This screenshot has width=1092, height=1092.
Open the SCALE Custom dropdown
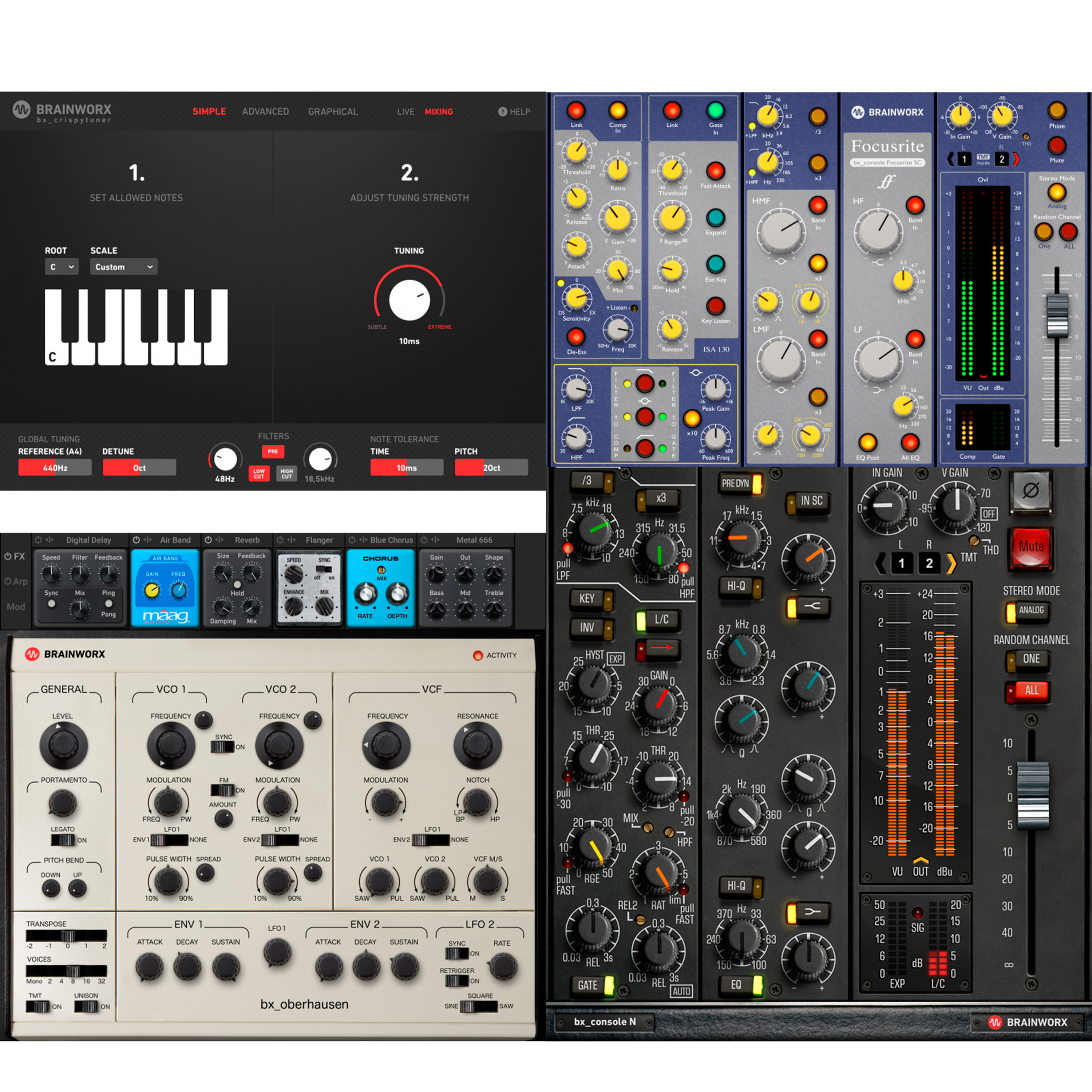tap(123, 266)
